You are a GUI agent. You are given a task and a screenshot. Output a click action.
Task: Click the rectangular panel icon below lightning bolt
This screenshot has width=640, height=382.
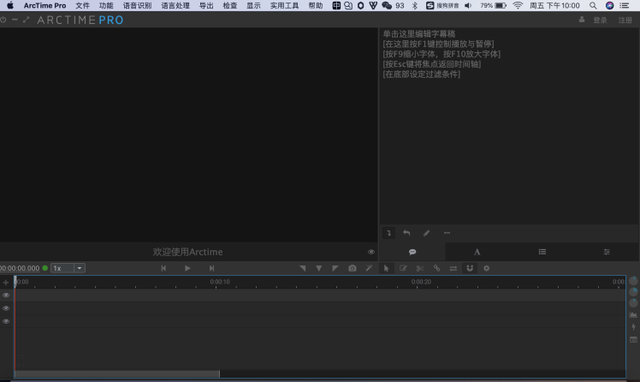(x=633, y=339)
